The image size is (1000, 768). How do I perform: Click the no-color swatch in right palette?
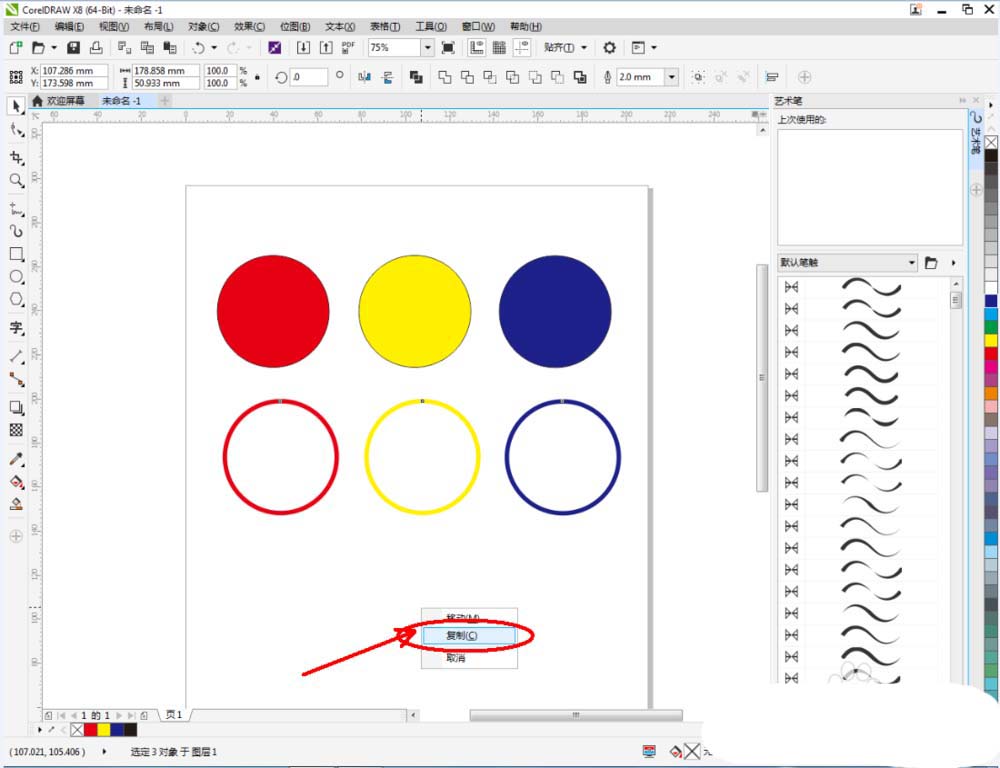point(991,142)
